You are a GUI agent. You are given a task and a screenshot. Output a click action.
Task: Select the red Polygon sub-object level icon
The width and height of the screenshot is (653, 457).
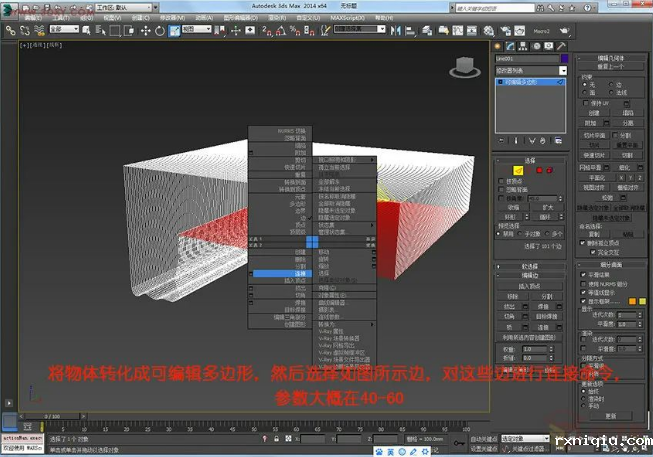[x=539, y=170]
